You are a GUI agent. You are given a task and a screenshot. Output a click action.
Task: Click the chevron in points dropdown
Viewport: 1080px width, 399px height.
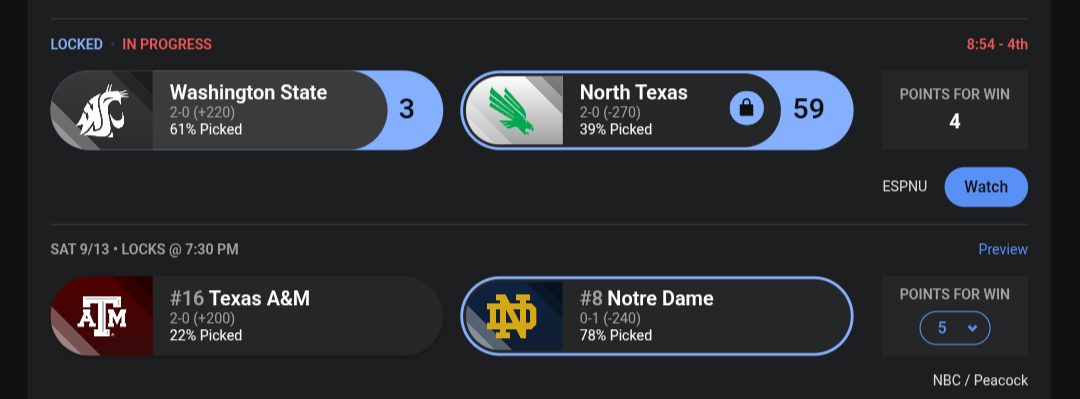click(973, 328)
